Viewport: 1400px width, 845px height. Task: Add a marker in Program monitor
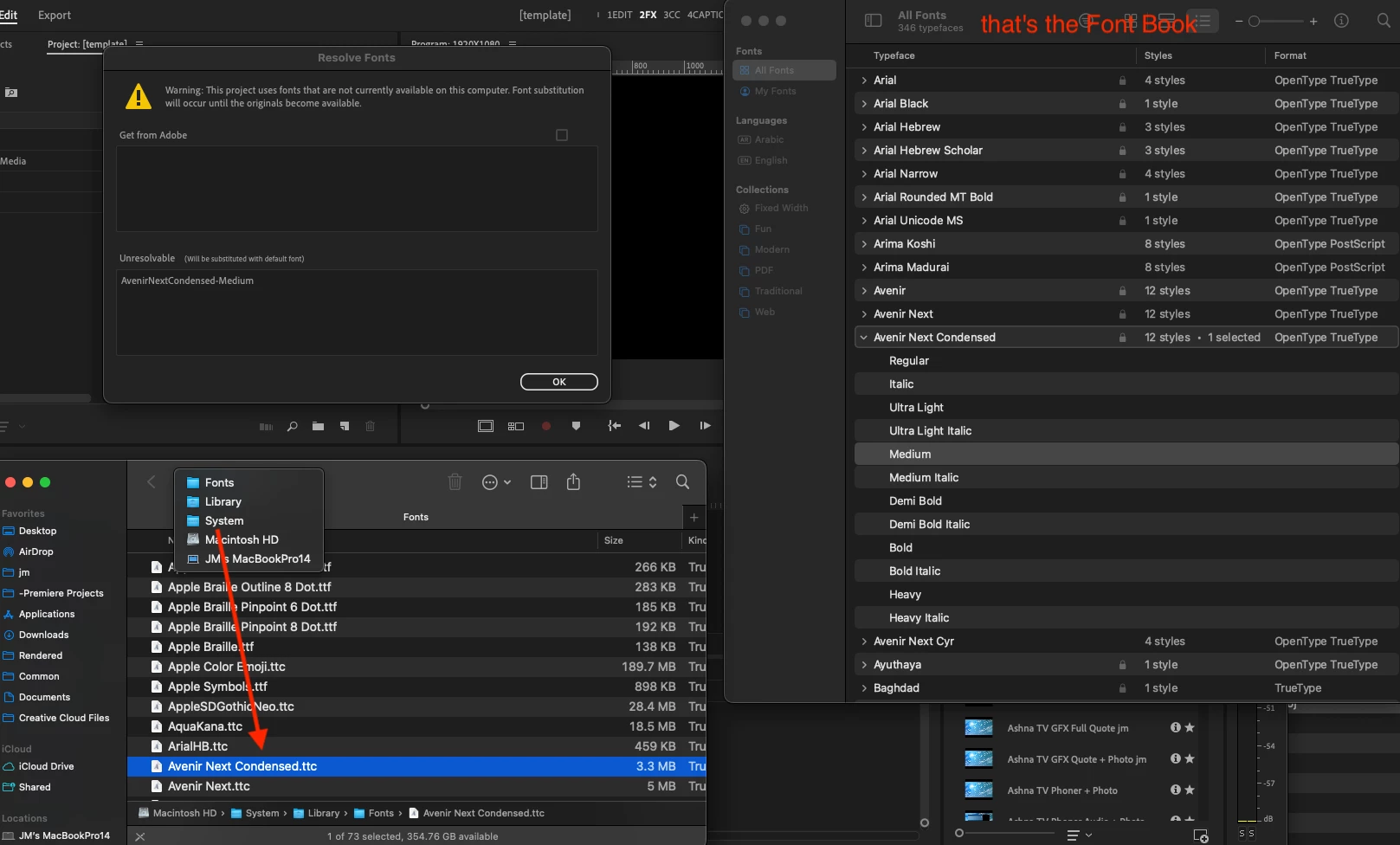(576, 426)
